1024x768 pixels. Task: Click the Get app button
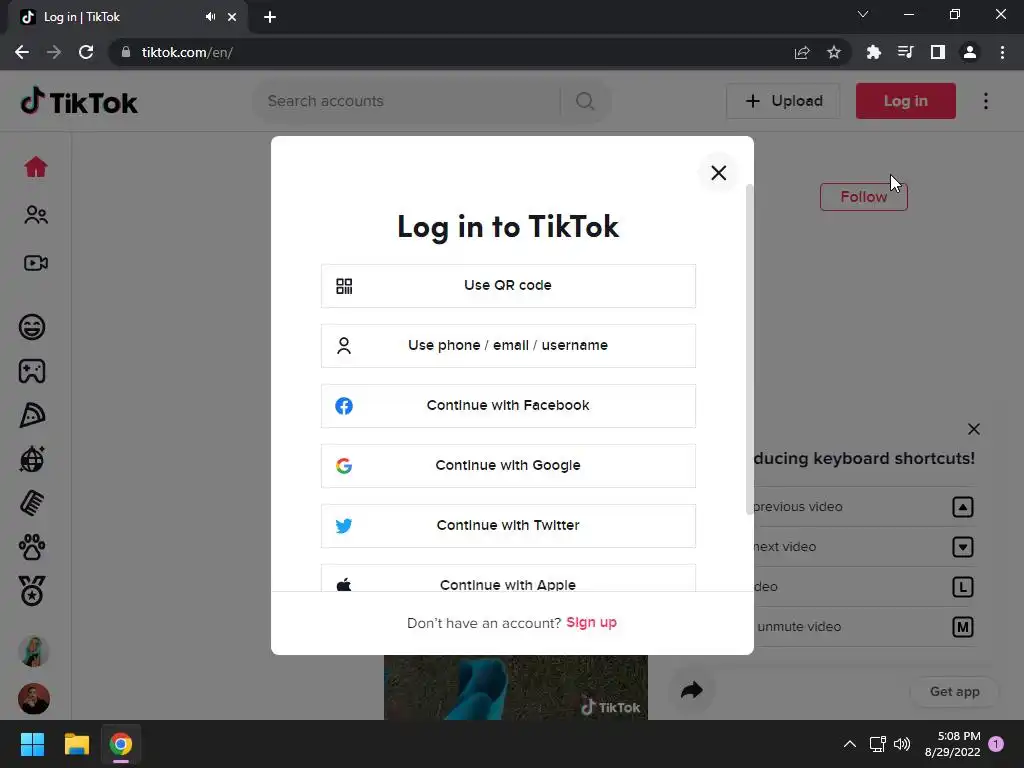(954, 692)
